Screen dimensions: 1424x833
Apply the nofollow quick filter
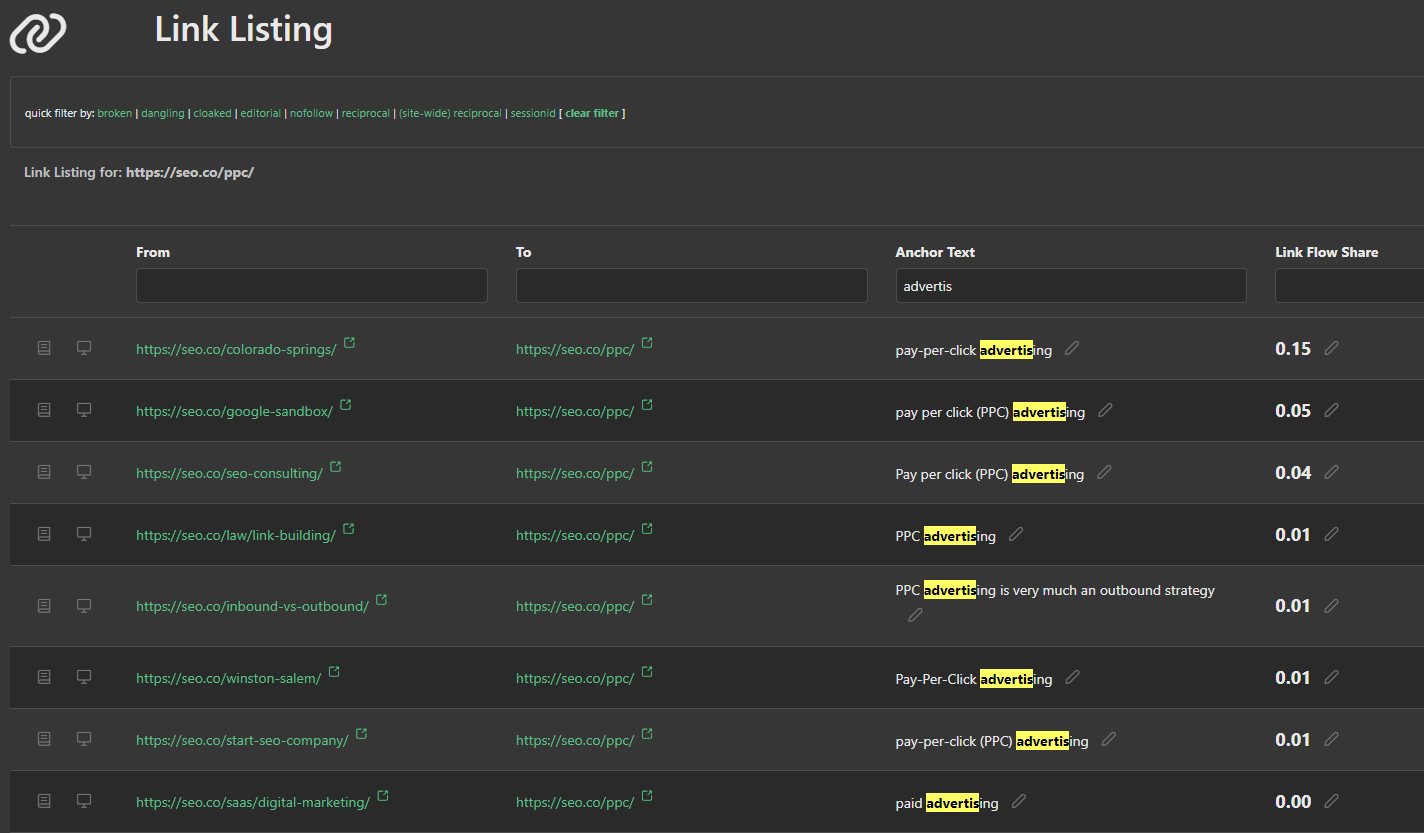pos(311,114)
